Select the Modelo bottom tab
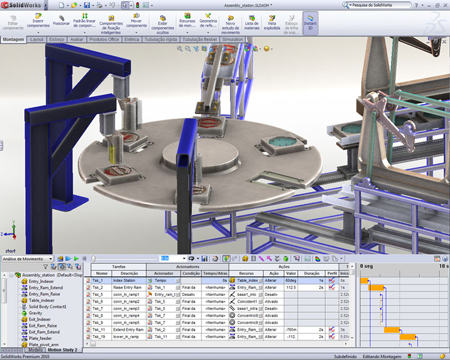Screen dimensions: 450x360 (x=35, y=350)
